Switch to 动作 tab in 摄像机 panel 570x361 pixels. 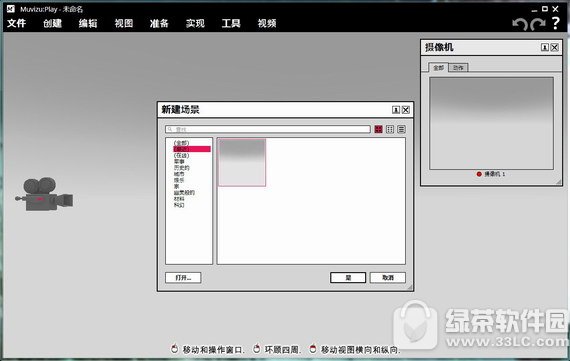point(458,68)
